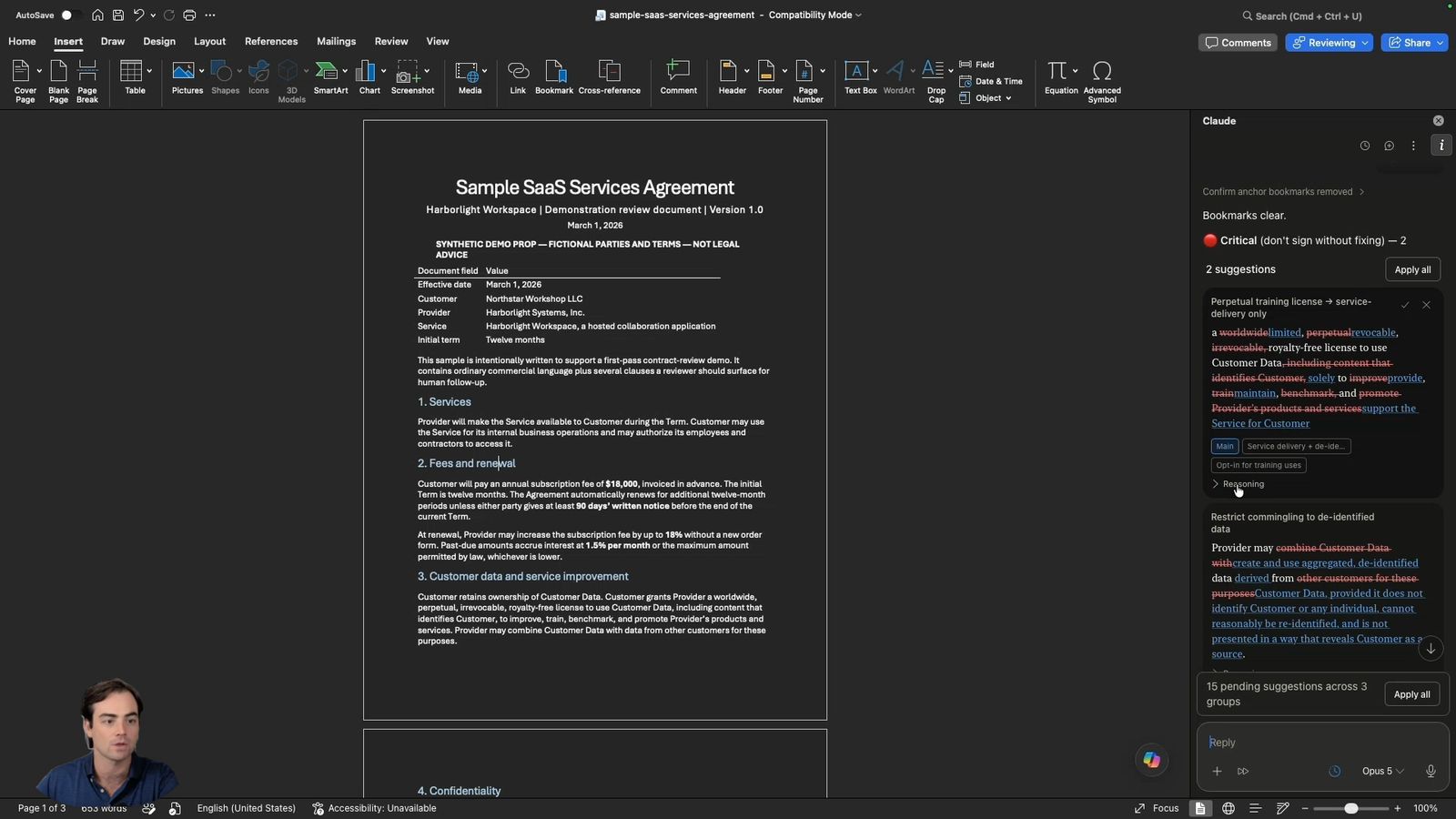Open Advanced Symbol dialog
This screenshot has height=819, width=1456.
click(x=1102, y=81)
